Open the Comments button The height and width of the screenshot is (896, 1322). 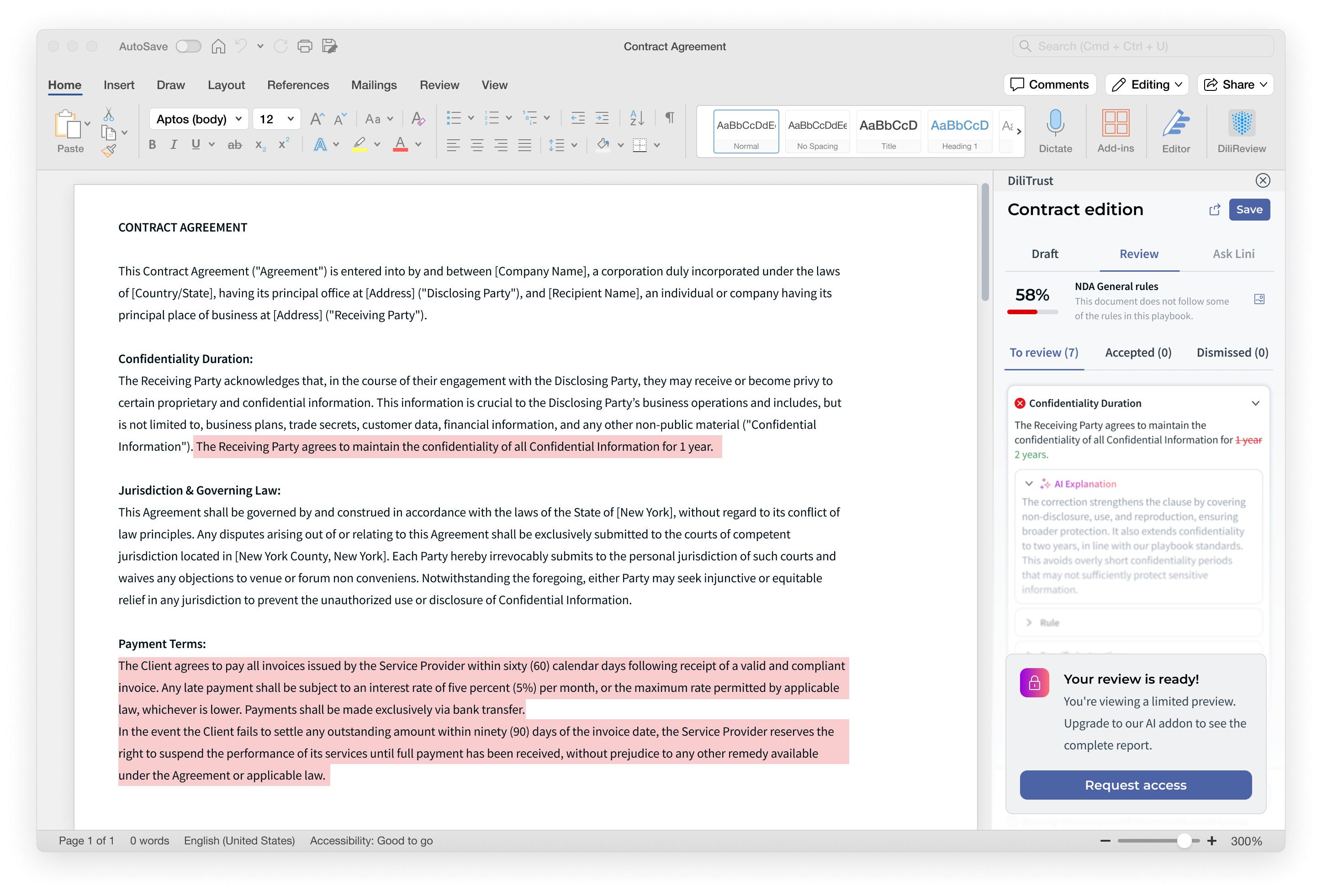(1050, 84)
